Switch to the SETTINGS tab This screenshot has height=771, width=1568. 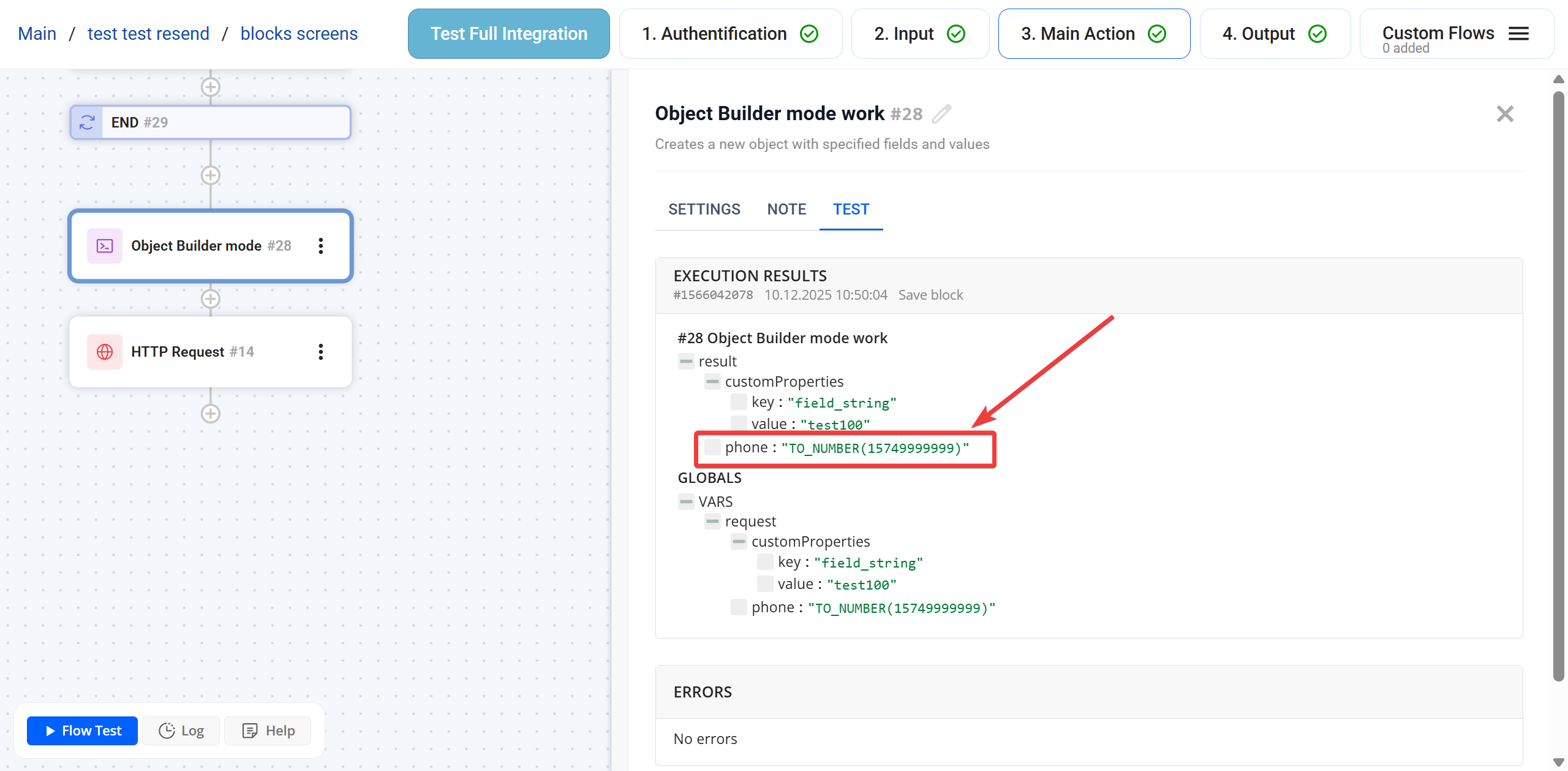pyautogui.click(x=704, y=210)
